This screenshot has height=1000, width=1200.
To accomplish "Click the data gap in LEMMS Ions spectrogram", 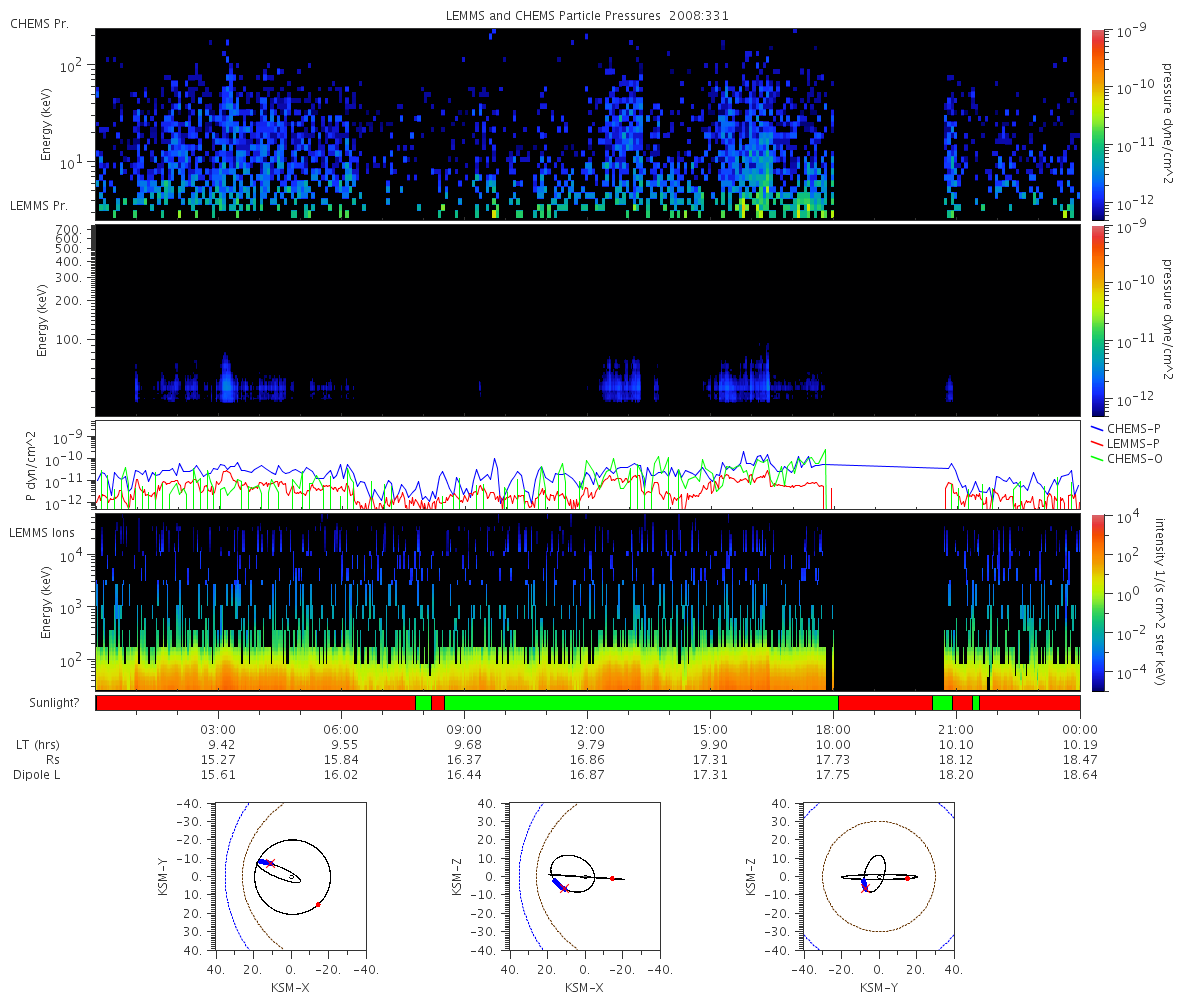I will coord(885,602).
